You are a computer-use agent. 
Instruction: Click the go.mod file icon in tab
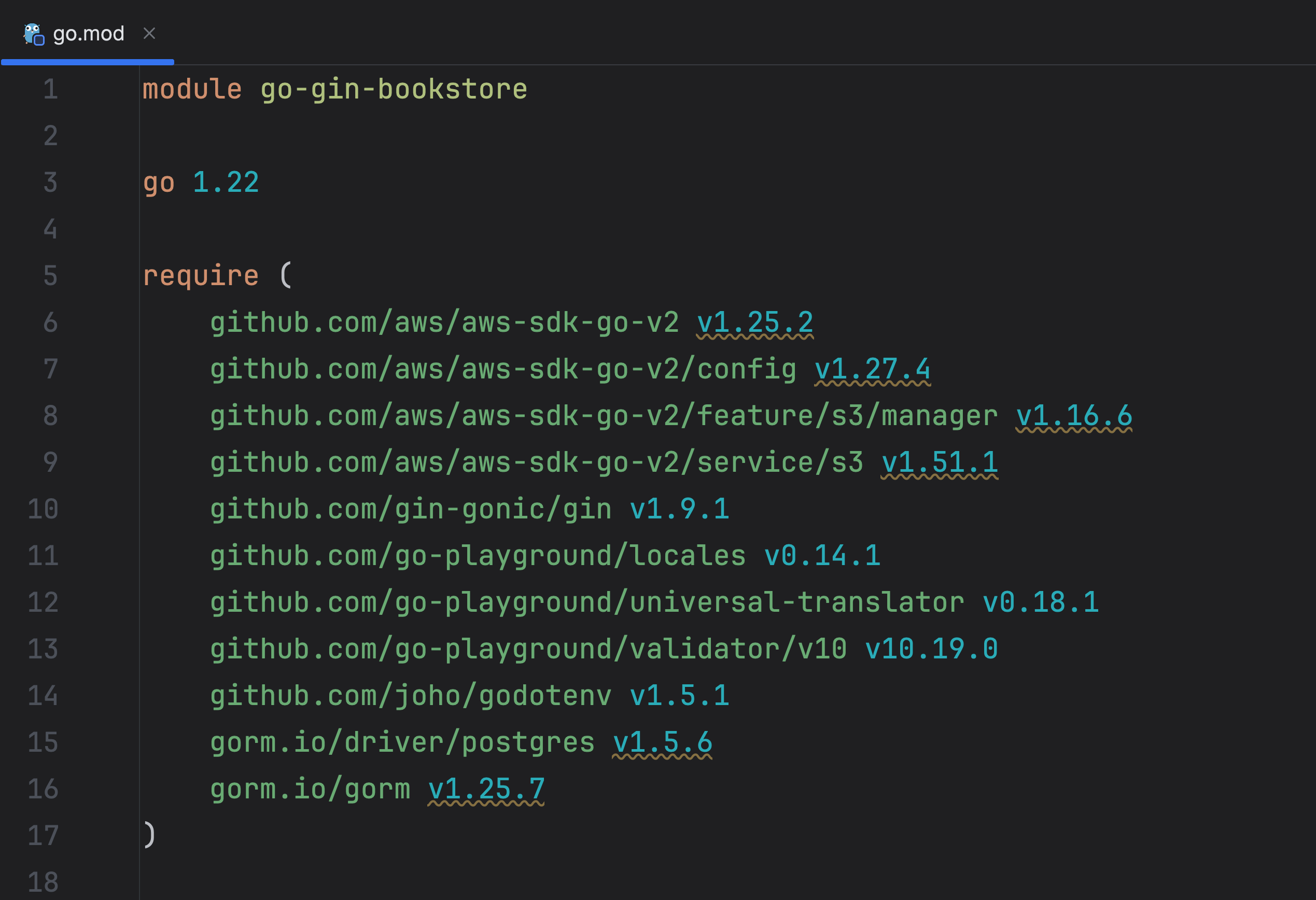33,35
